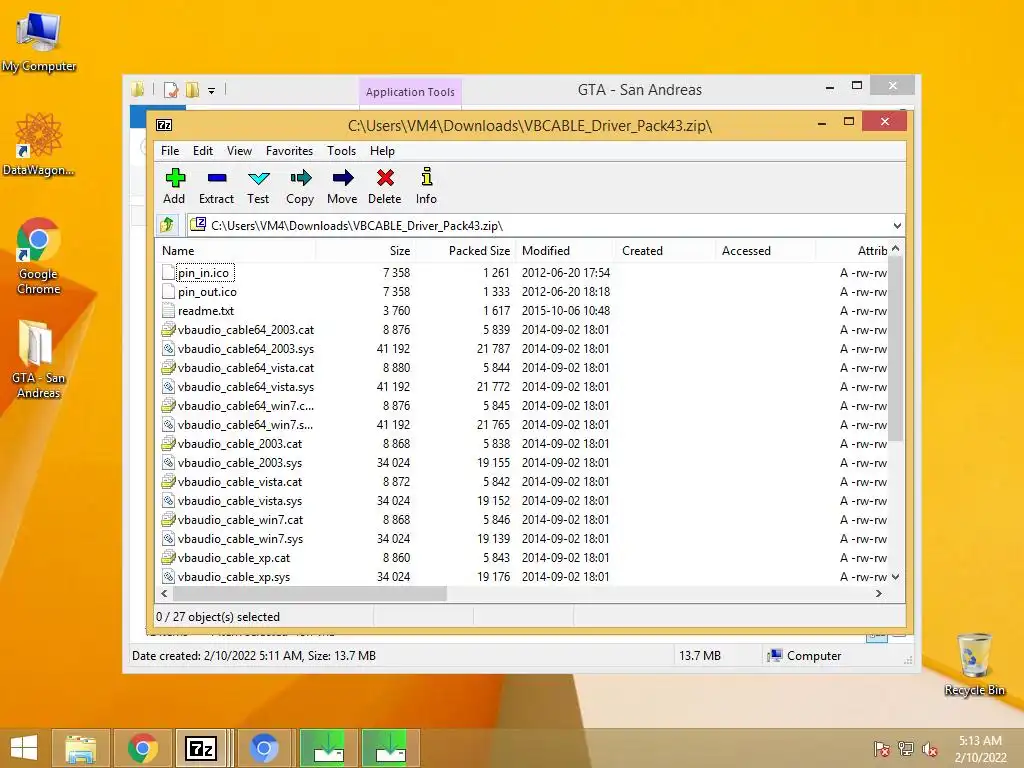Select readme.txt in the list
This screenshot has width=1024, height=768.
point(206,311)
